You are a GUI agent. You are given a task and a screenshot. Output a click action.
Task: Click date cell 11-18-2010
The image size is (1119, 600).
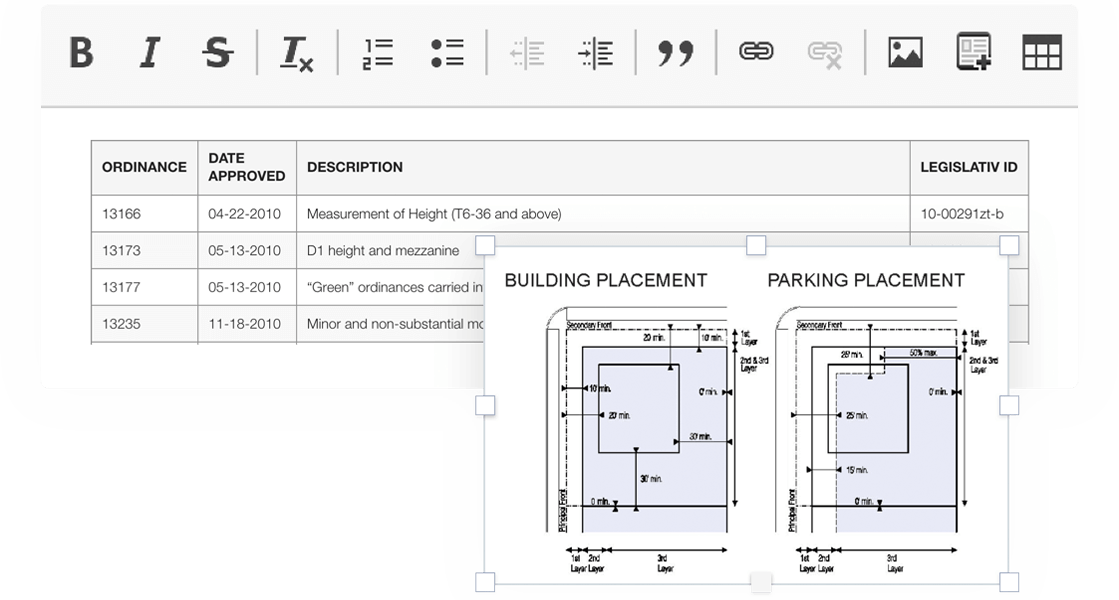click(x=247, y=324)
